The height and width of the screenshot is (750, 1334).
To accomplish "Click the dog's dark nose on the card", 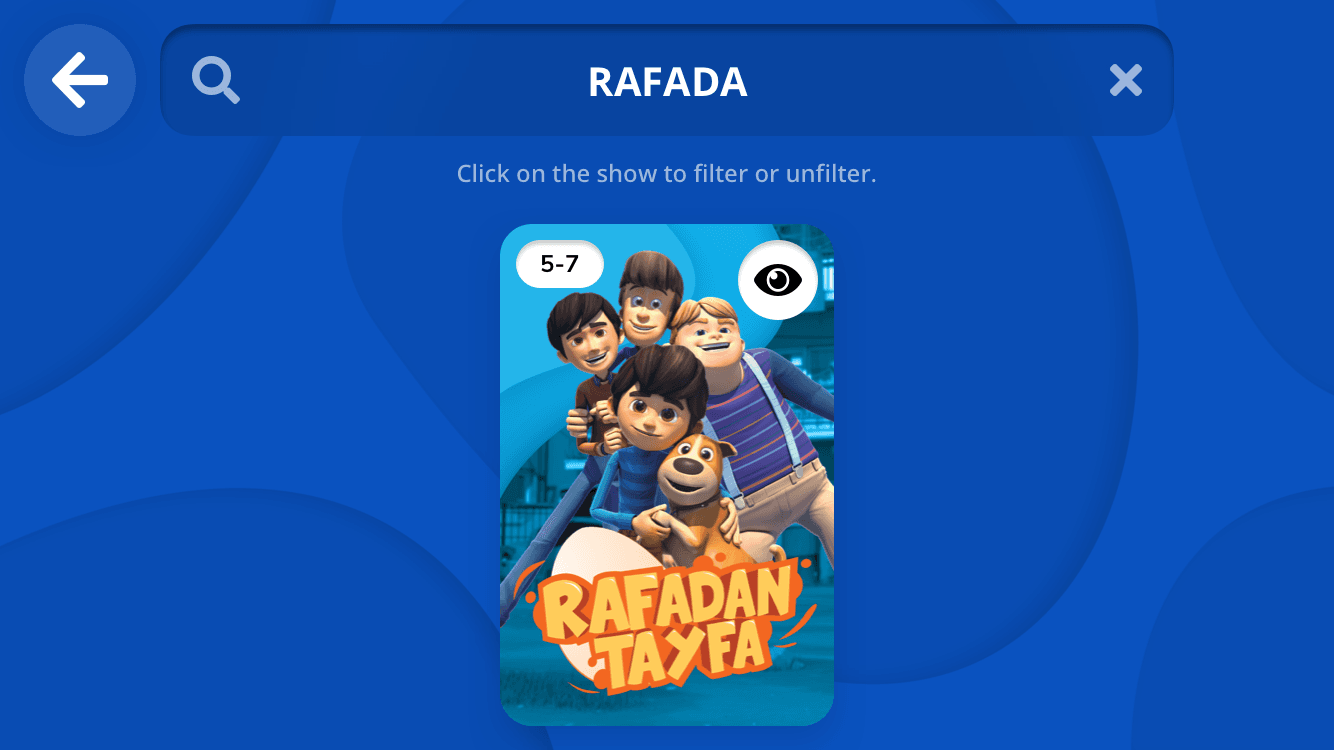I will [688, 466].
